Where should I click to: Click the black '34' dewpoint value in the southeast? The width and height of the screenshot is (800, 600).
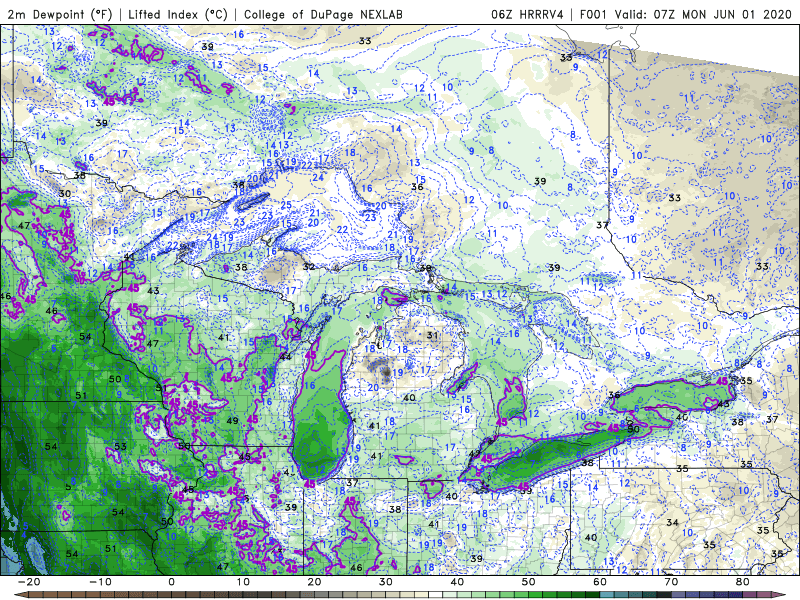[672, 522]
